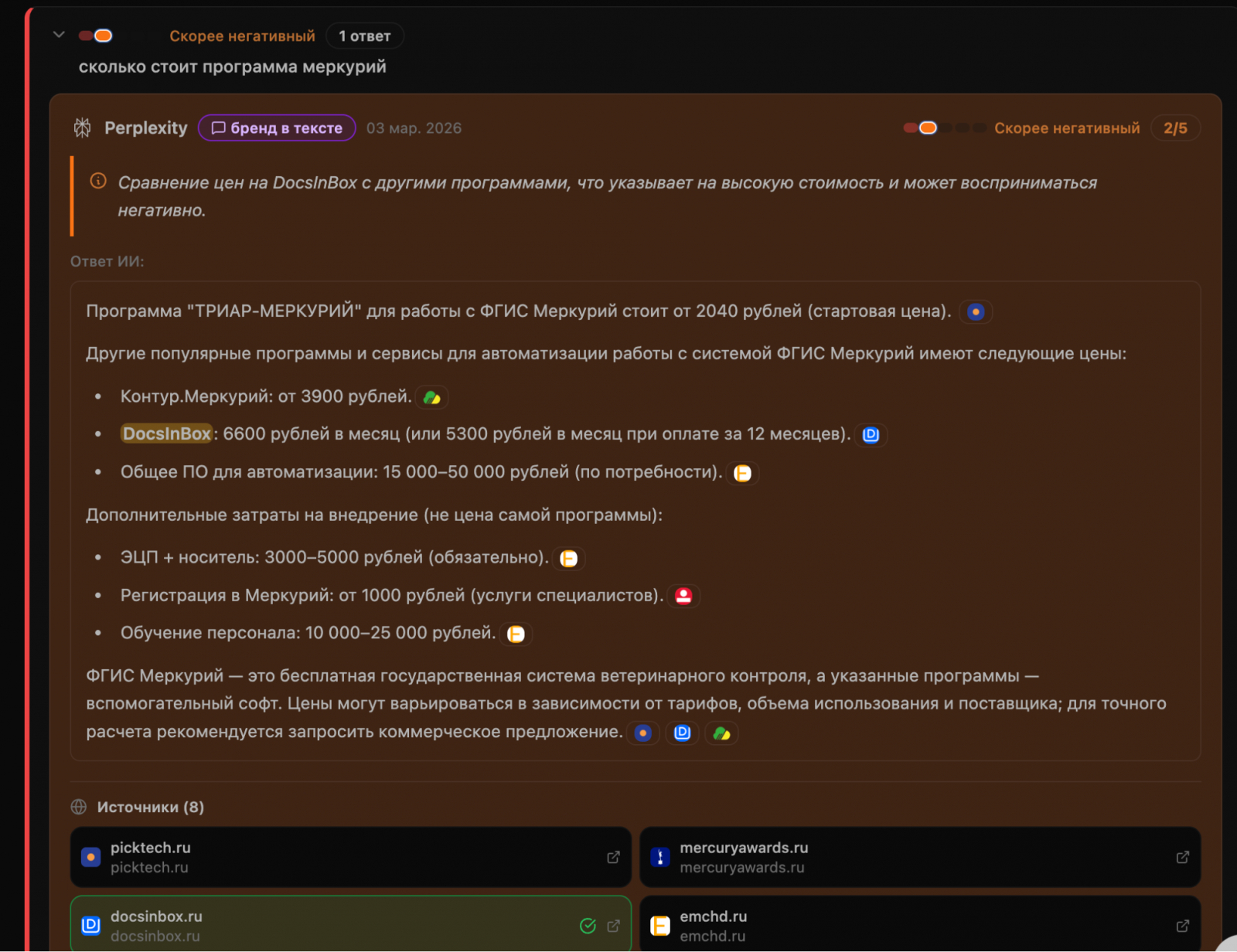Select the question "сколько стоит программа меркурий"
This screenshot has height=952, width=1237.
click(x=233, y=66)
